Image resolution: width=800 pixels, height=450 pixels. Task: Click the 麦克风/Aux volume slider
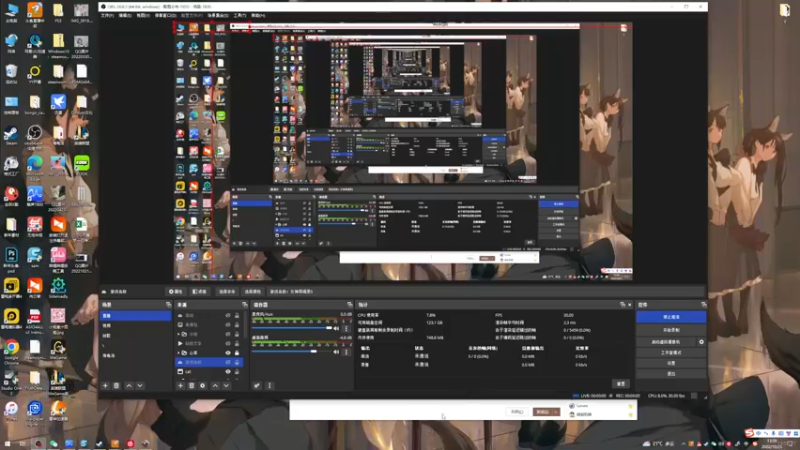pos(292,329)
